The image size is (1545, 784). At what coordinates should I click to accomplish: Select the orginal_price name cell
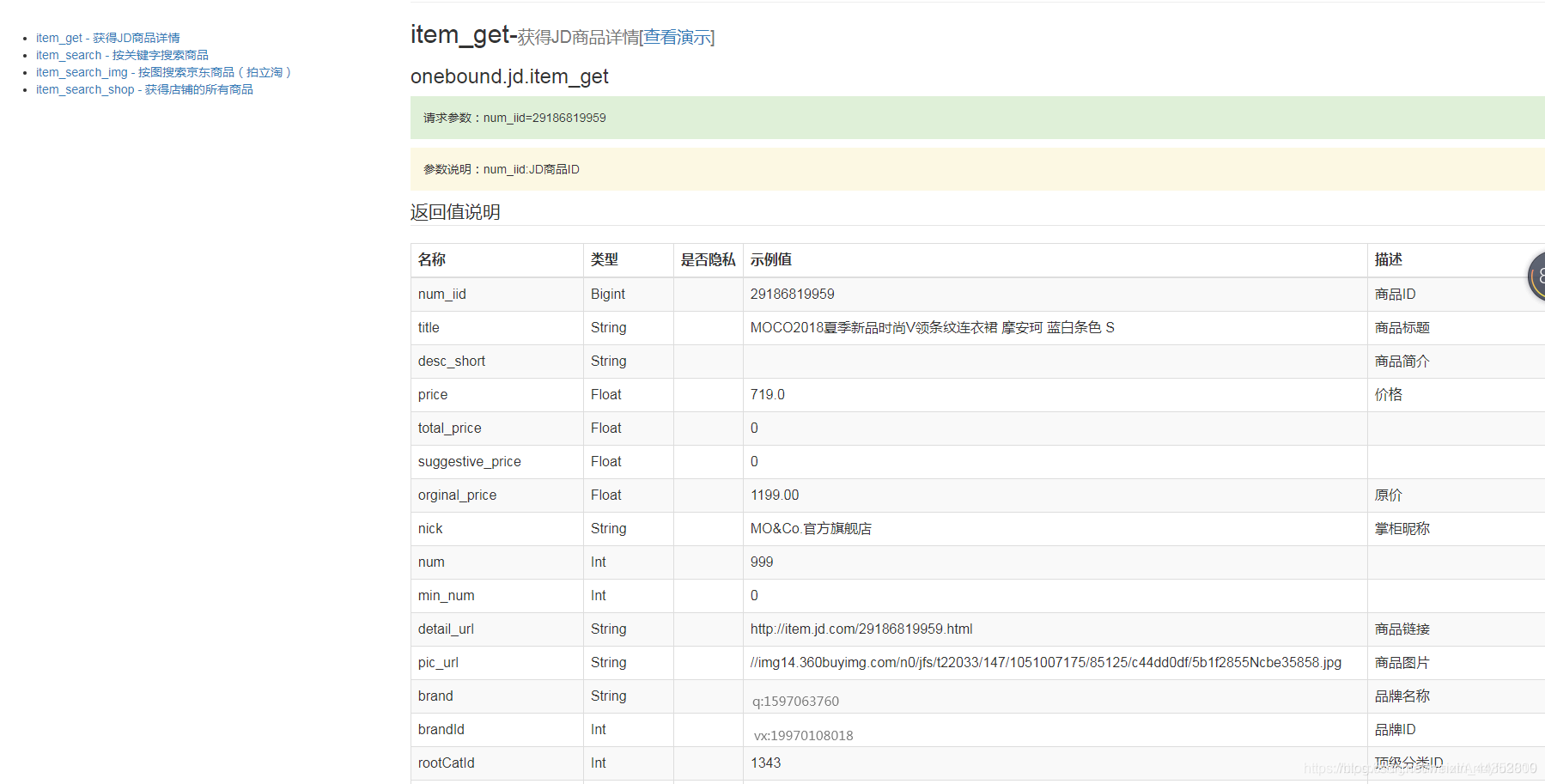(497, 495)
